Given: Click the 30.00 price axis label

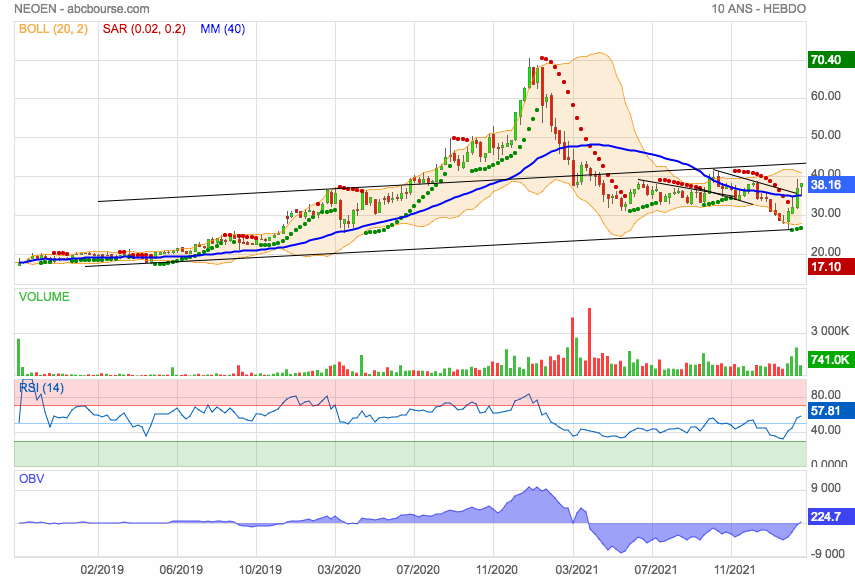Looking at the screenshot, I should tap(826, 213).
